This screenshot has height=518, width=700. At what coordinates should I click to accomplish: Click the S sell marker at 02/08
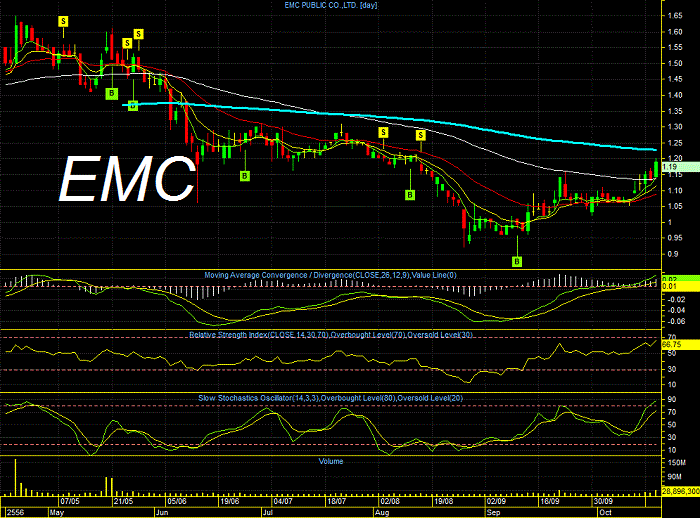pos(383,132)
